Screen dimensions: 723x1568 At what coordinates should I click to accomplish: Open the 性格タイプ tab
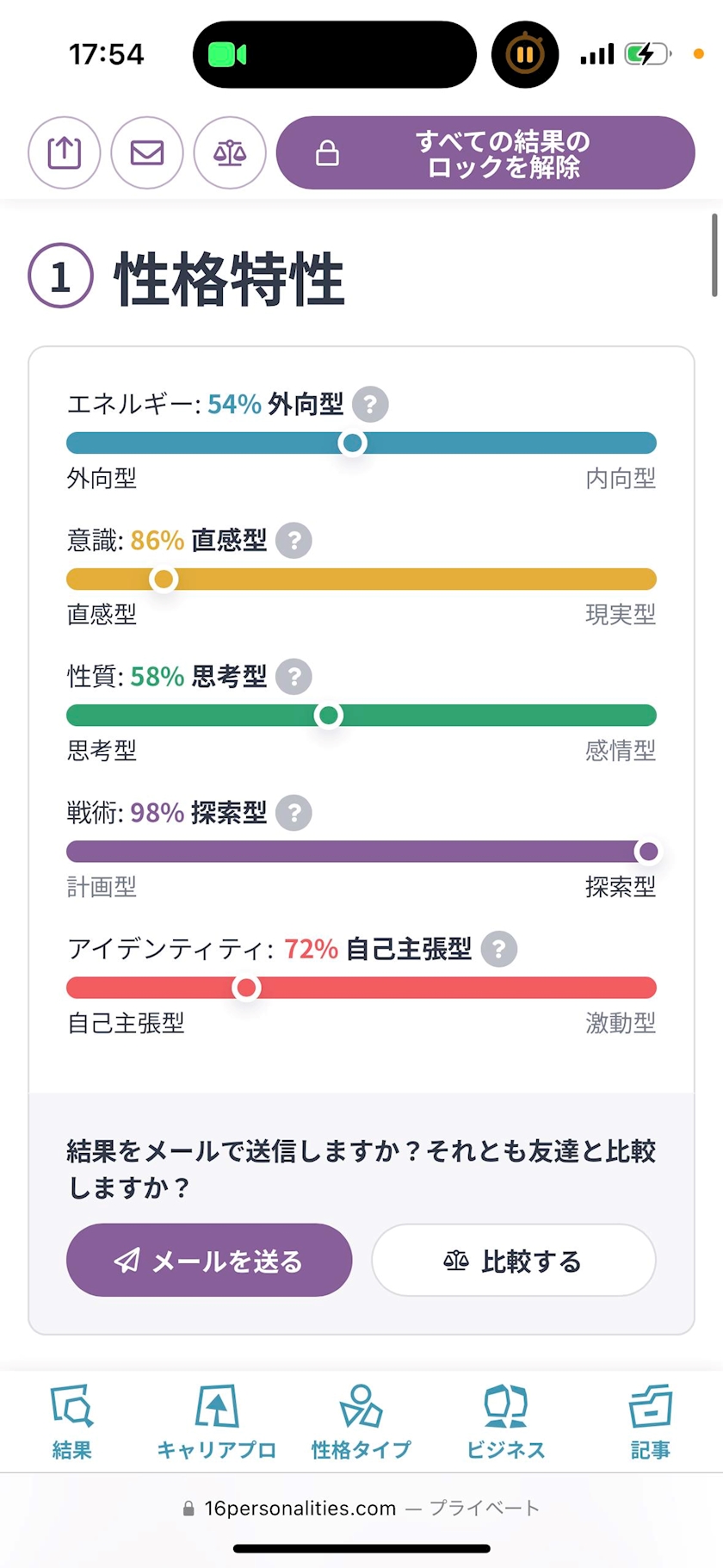coord(361,1422)
